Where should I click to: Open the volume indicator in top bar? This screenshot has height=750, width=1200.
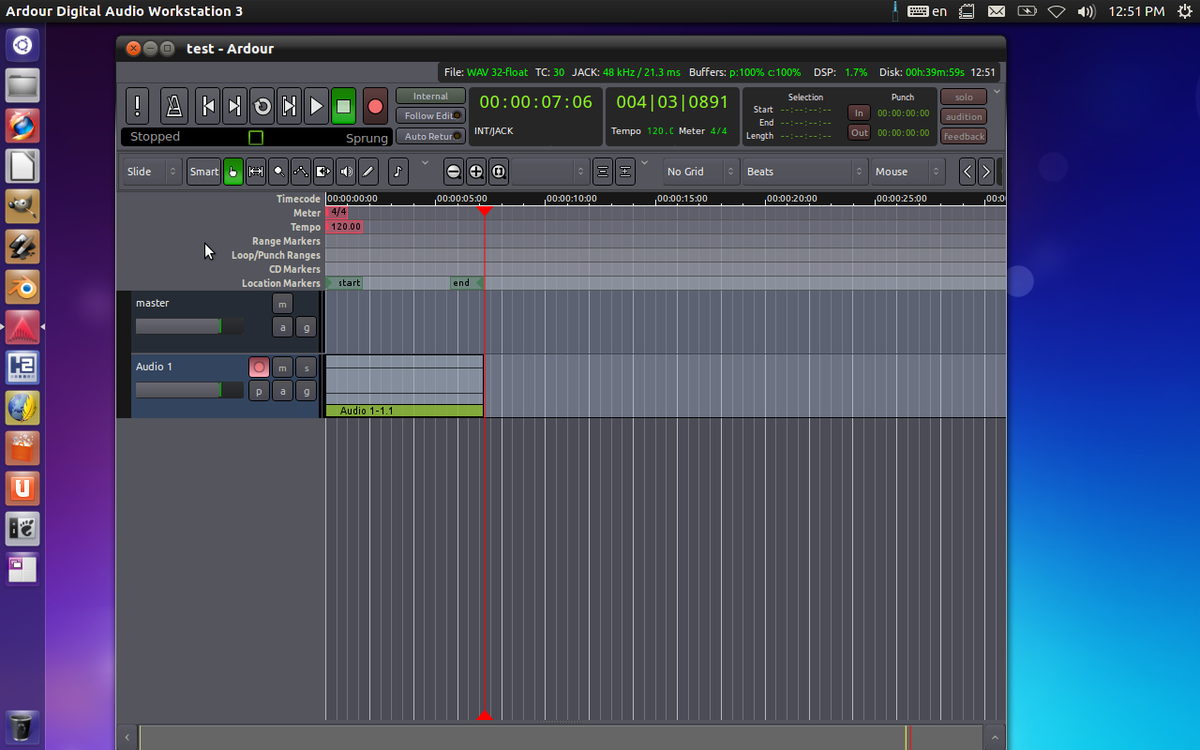click(x=1086, y=11)
